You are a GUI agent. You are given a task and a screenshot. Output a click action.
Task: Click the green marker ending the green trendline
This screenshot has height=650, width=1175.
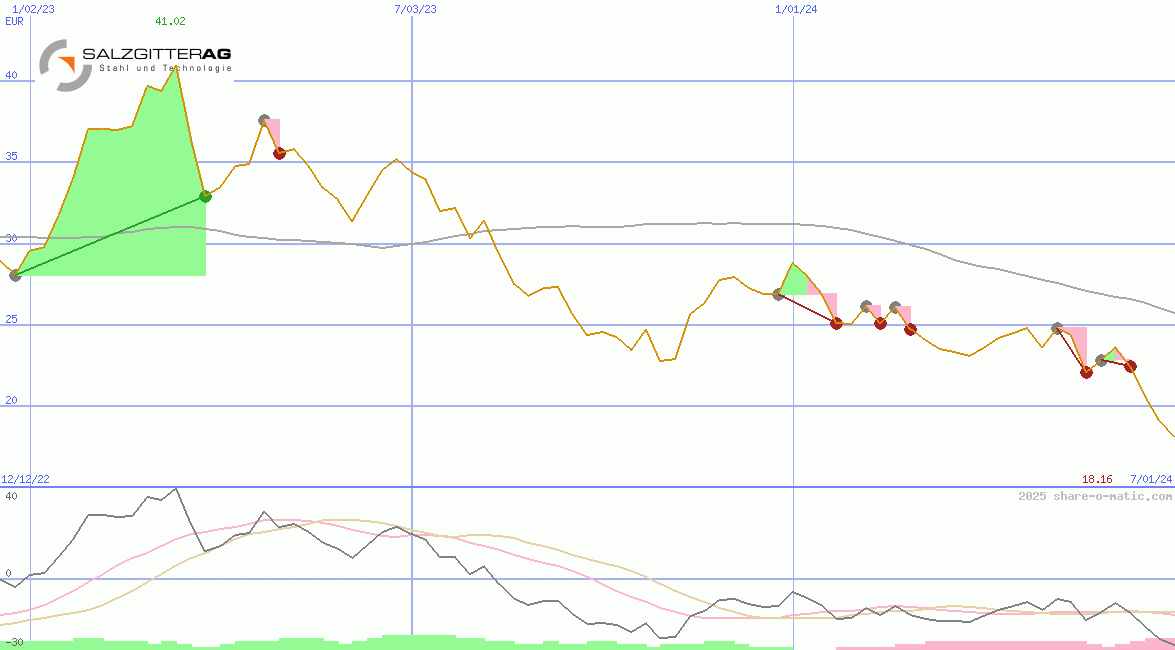click(205, 196)
